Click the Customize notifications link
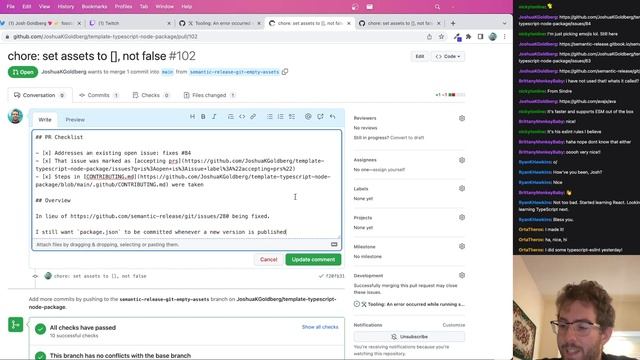This screenshot has width=640, height=360. [x=453, y=325]
